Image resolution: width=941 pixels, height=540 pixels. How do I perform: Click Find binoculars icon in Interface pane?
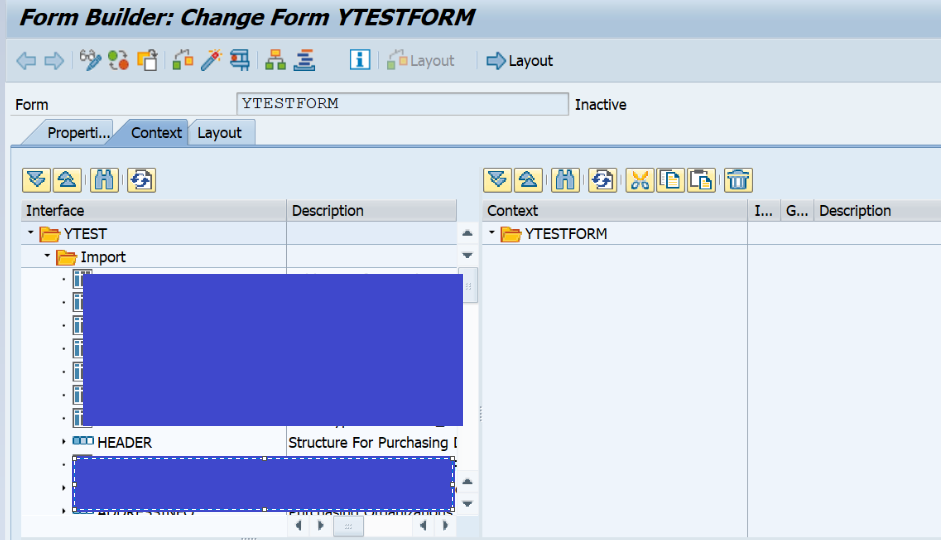(x=104, y=180)
